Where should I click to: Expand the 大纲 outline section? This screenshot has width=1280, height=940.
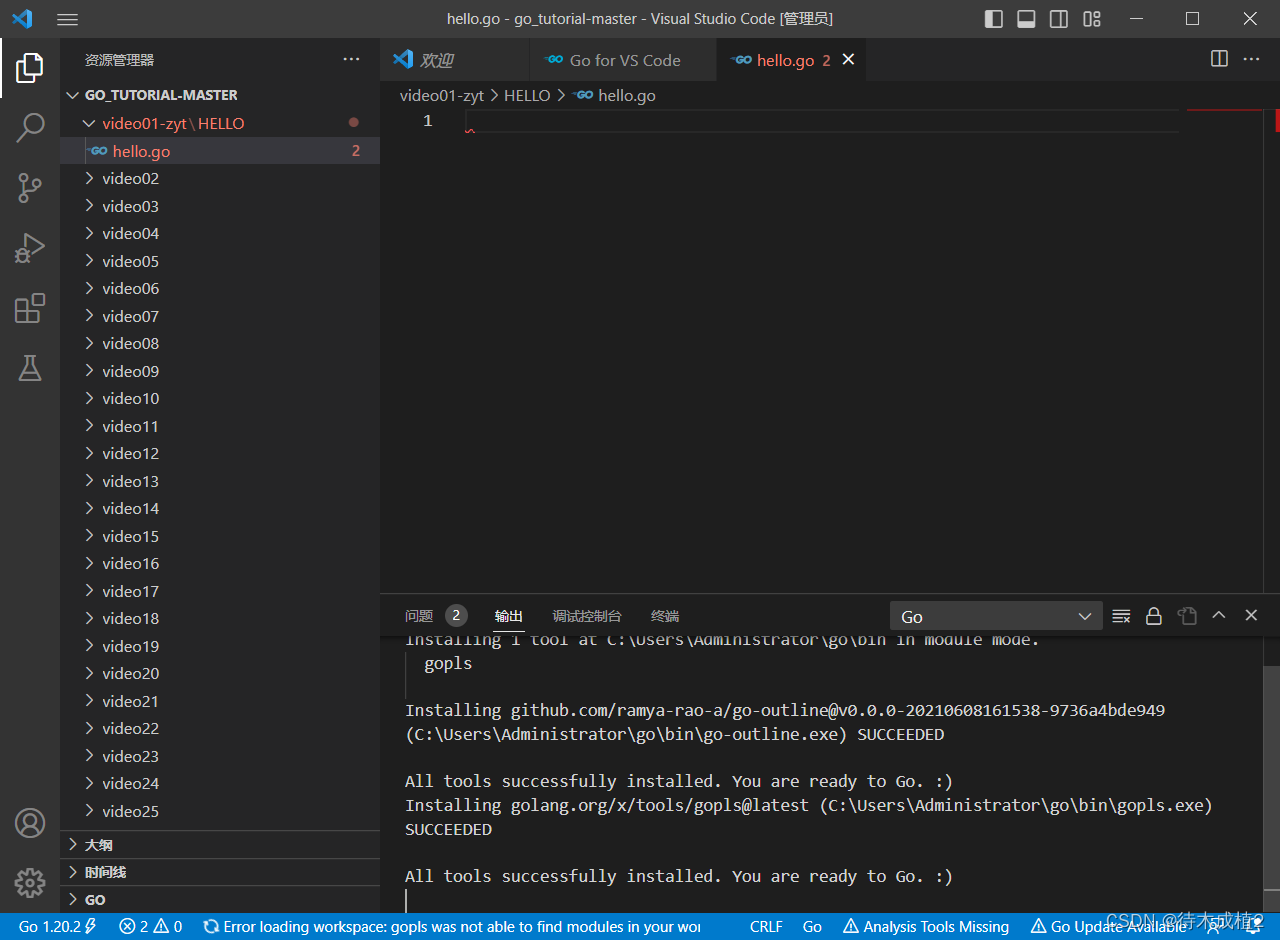(220, 845)
